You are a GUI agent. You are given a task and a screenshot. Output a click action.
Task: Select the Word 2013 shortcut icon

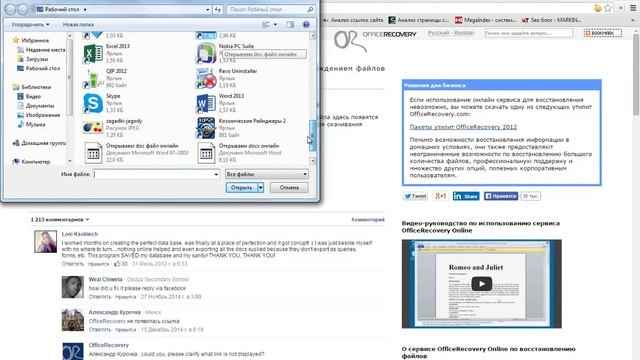tap(206, 104)
